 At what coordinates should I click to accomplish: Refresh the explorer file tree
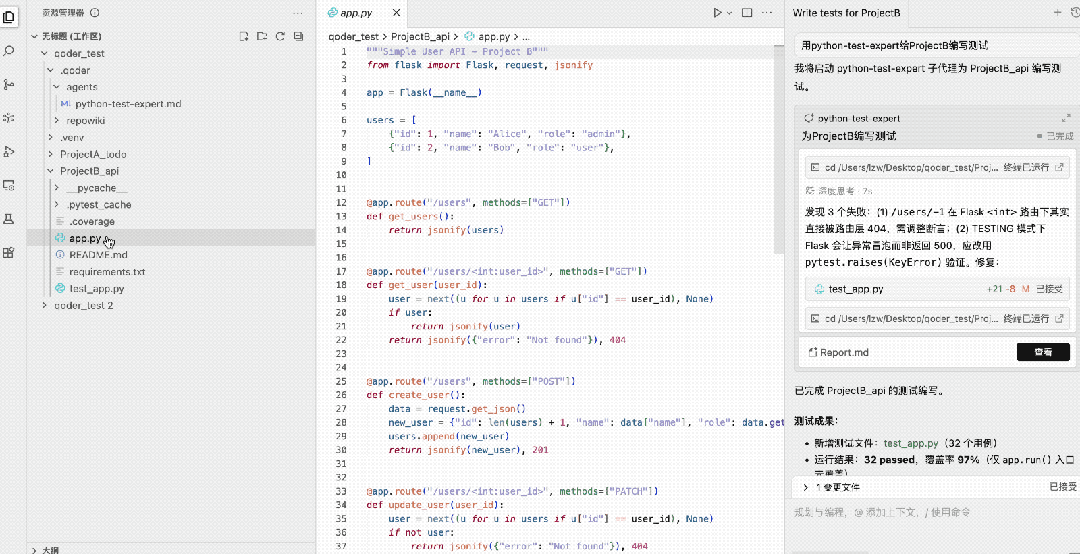coord(280,36)
